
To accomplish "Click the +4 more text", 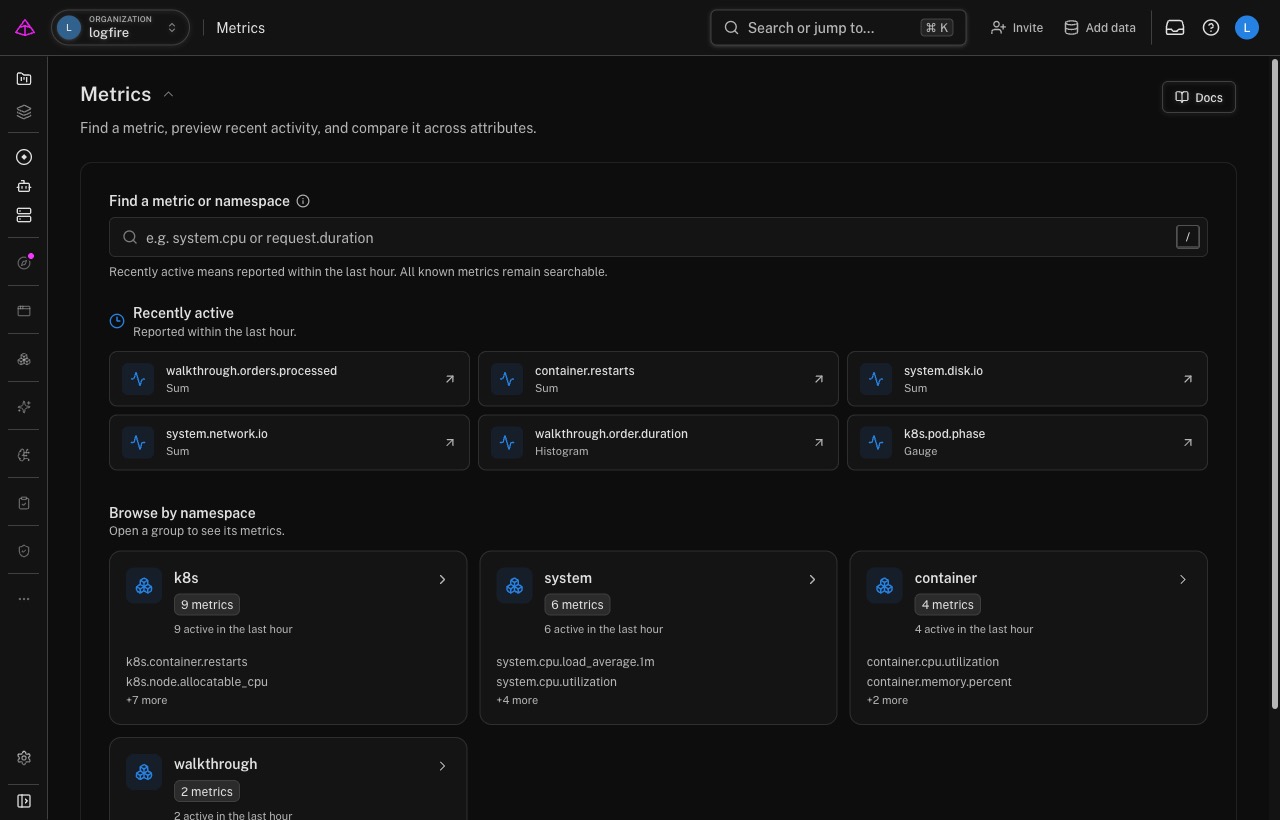I will [x=517, y=700].
